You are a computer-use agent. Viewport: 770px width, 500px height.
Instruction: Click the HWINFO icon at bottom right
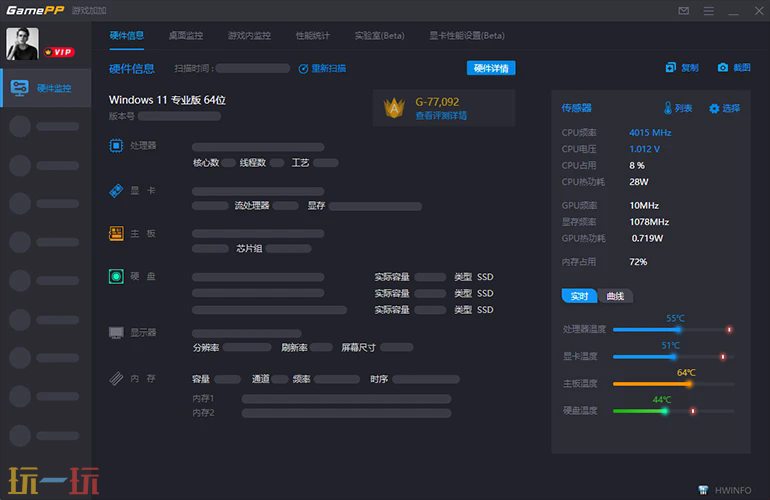pyautogui.click(x=703, y=490)
